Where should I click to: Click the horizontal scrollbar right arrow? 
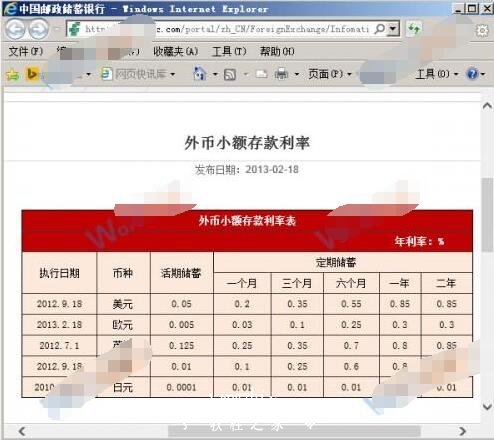click(x=462, y=431)
